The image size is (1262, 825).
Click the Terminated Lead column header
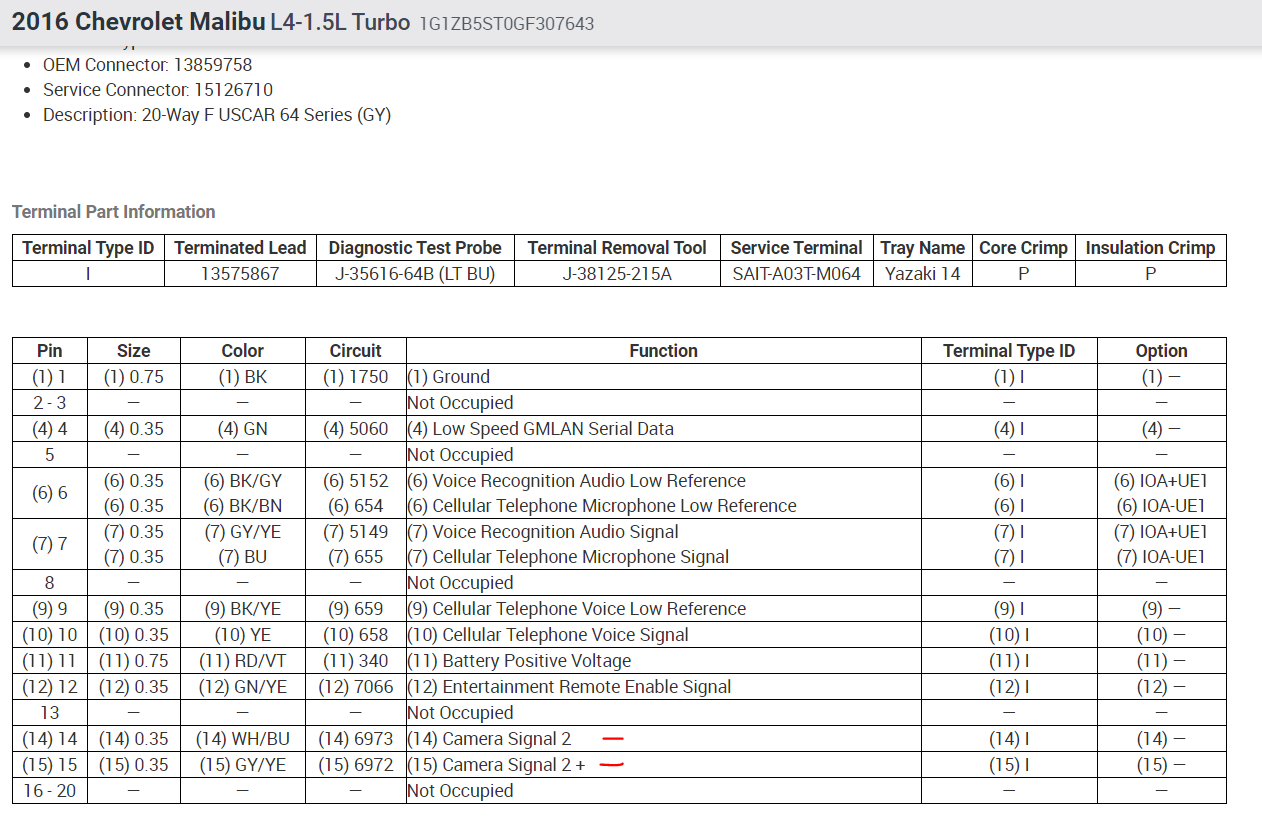(240, 248)
